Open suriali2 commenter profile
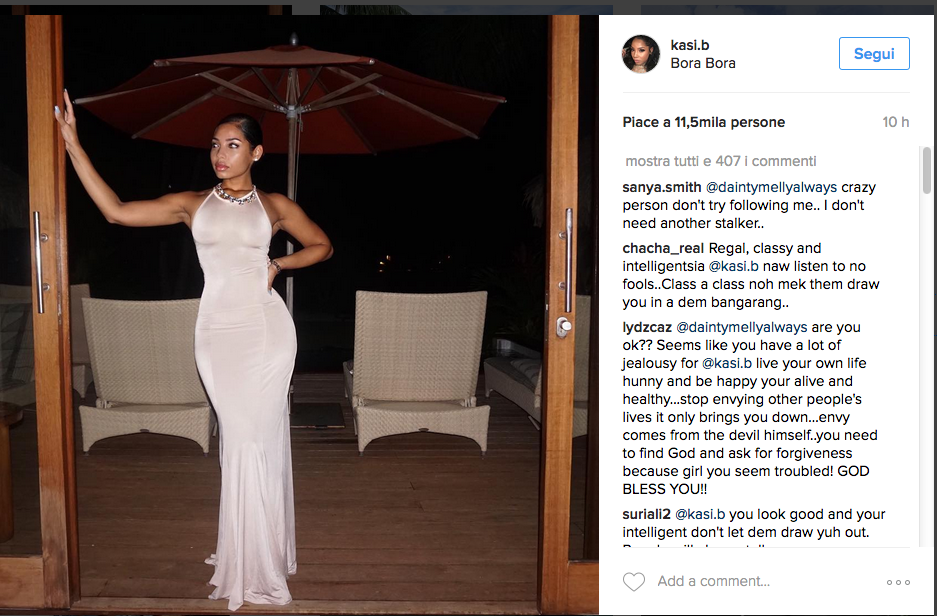Image resolution: width=937 pixels, height=616 pixels. point(647,514)
